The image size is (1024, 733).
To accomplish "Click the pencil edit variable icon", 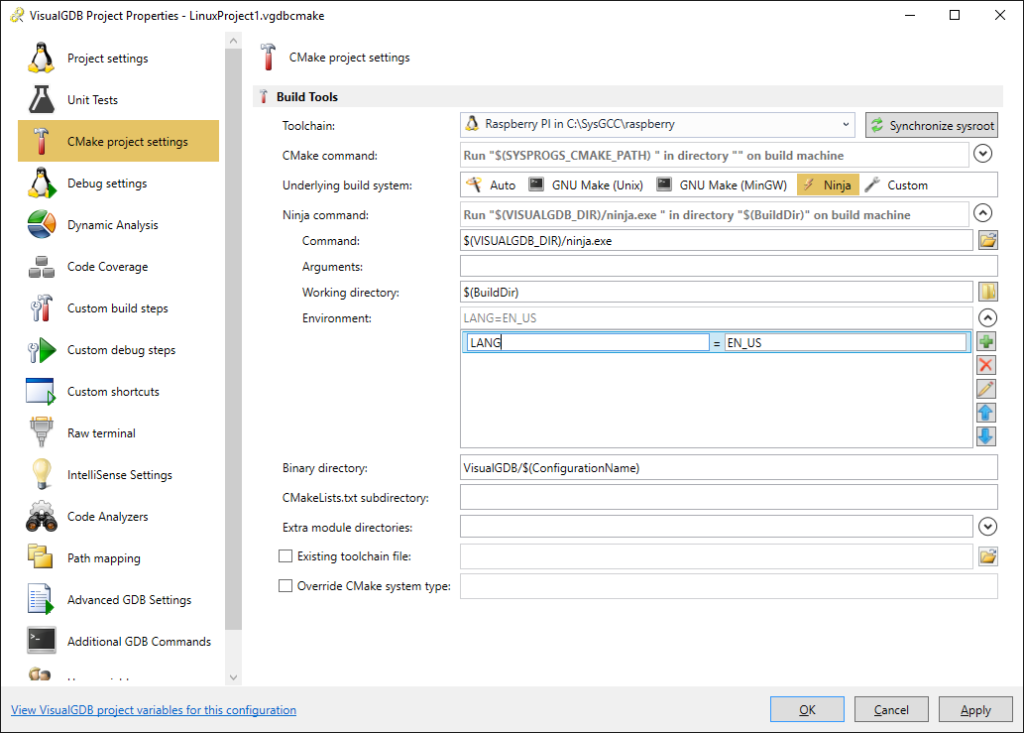I will click(986, 389).
